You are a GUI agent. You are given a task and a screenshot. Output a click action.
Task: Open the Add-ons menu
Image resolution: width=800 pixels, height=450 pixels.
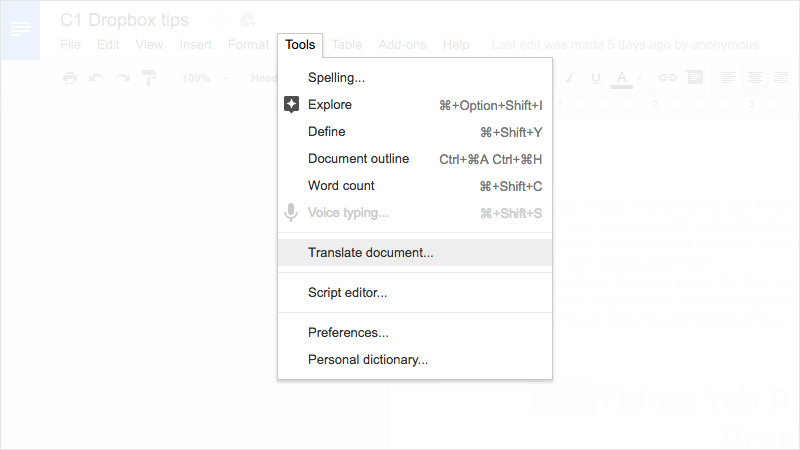click(x=402, y=45)
